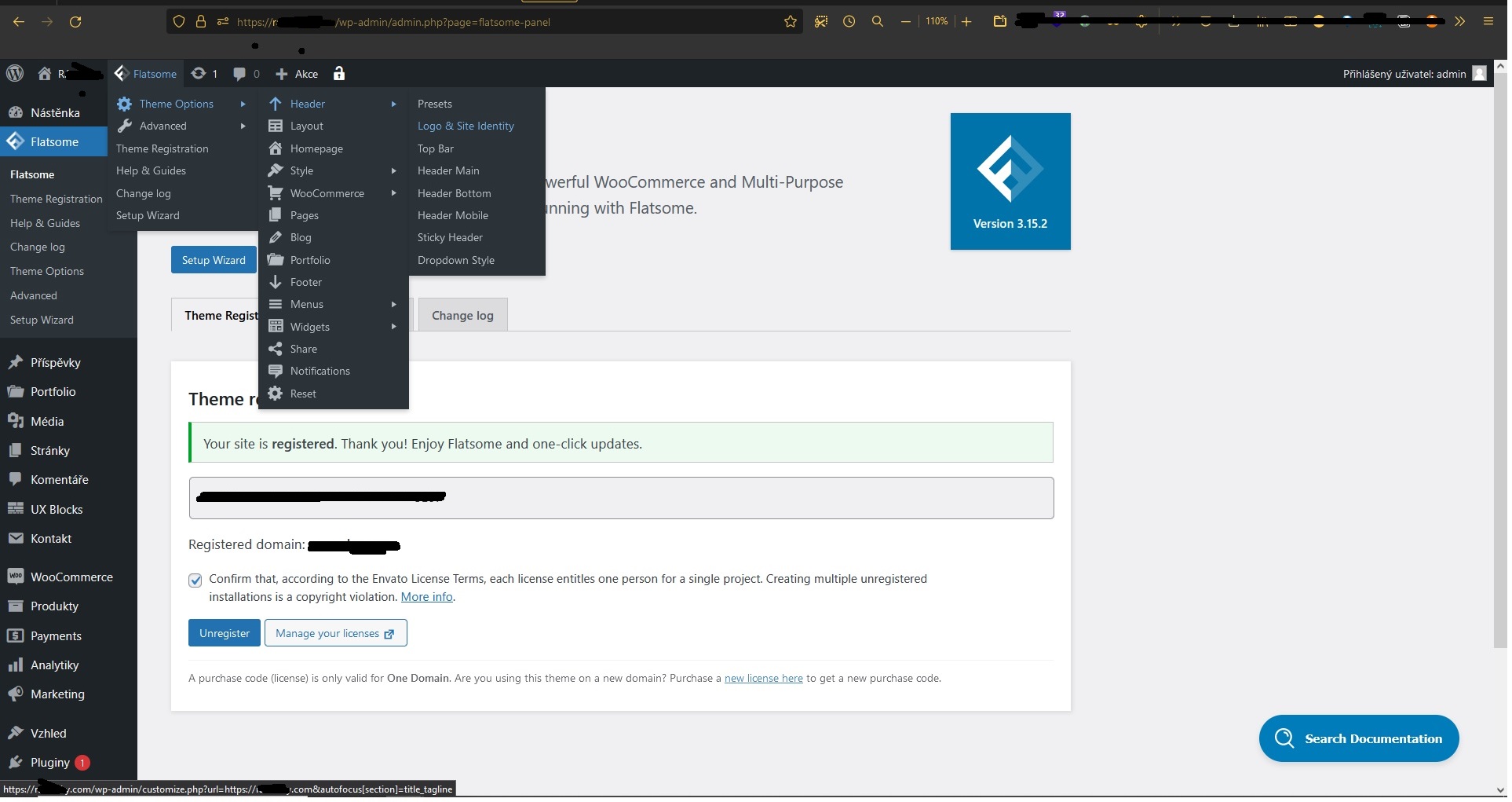Click the Unregister button

tap(225, 633)
